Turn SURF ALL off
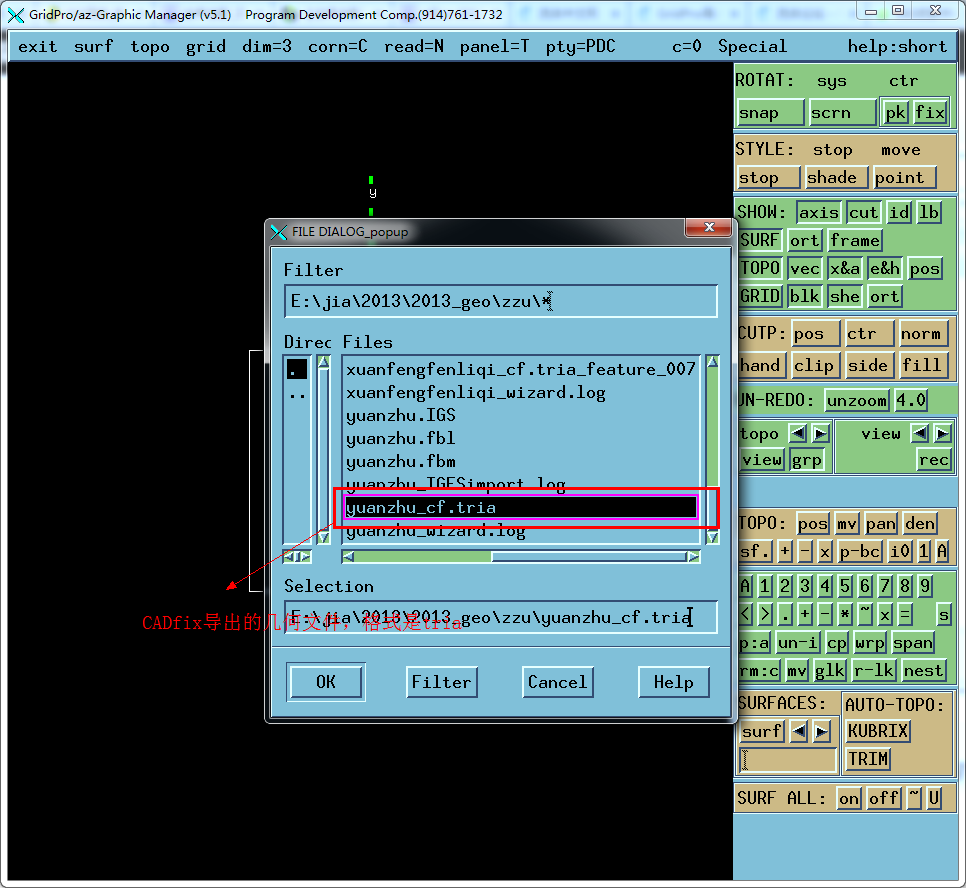This screenshot has width=966, height=888. point(884,798)
